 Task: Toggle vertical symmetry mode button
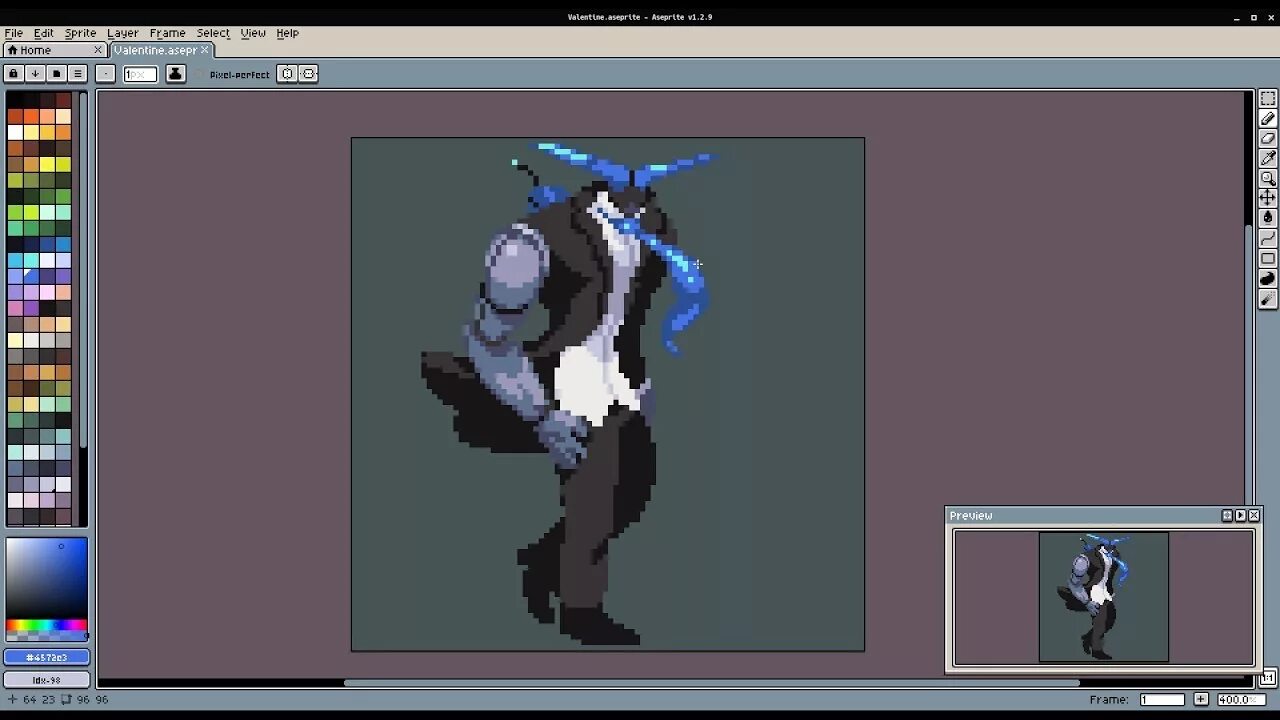(309, 73)
